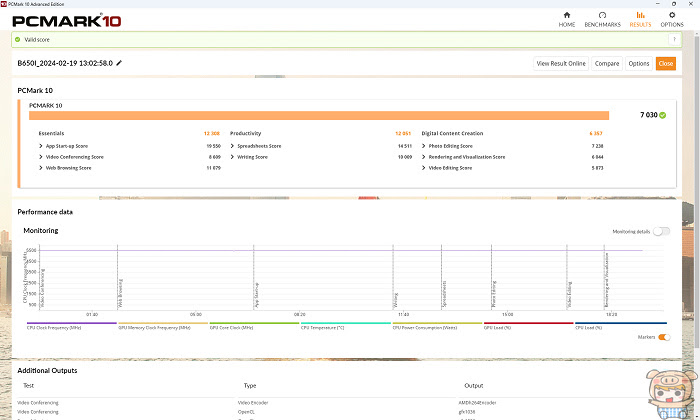The height and width of the screenshot is (420, 700).
Task: Click the Options gear icon
Action: click(672, 15)
